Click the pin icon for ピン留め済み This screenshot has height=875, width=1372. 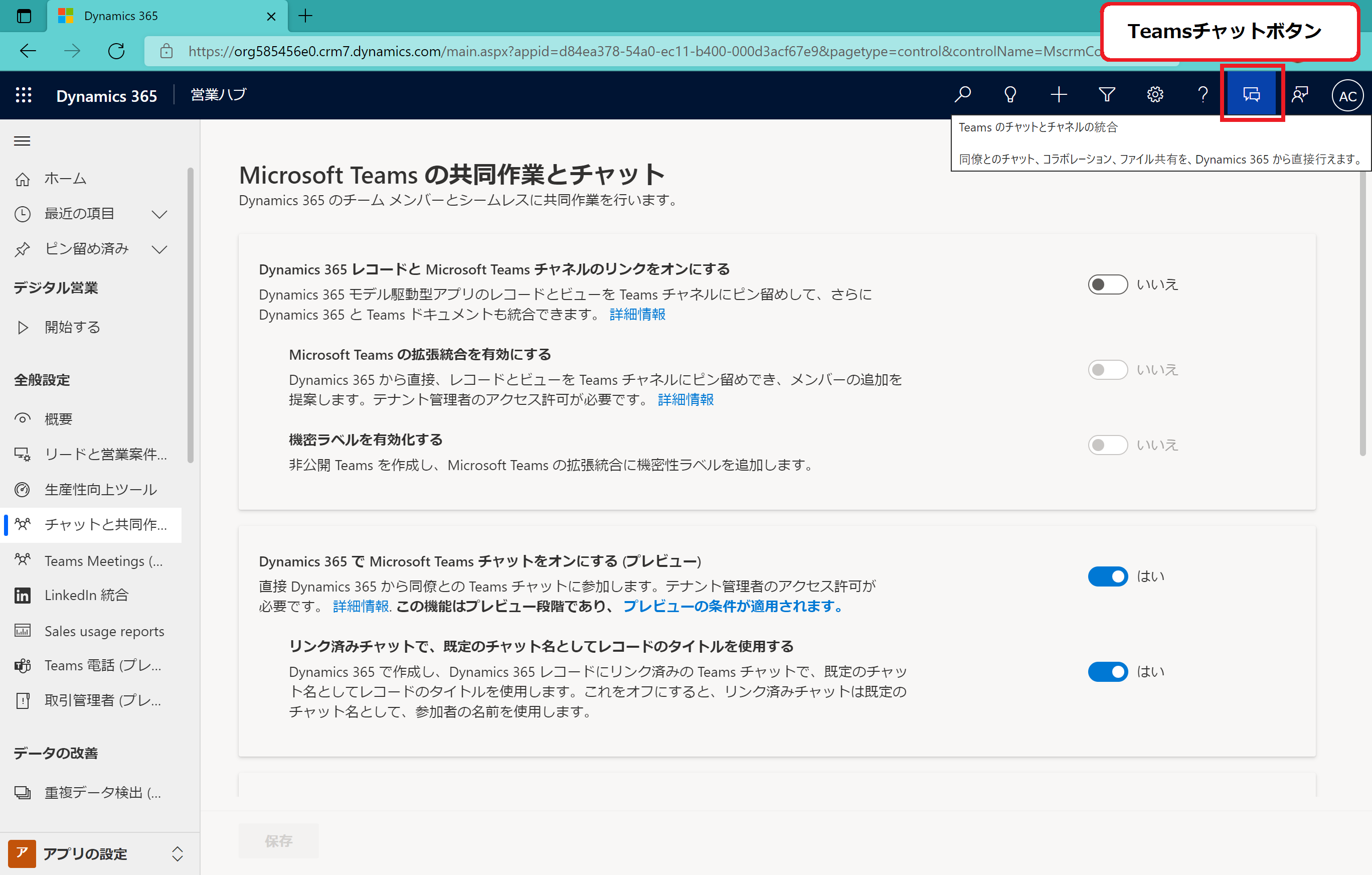(x=22, y=249)
